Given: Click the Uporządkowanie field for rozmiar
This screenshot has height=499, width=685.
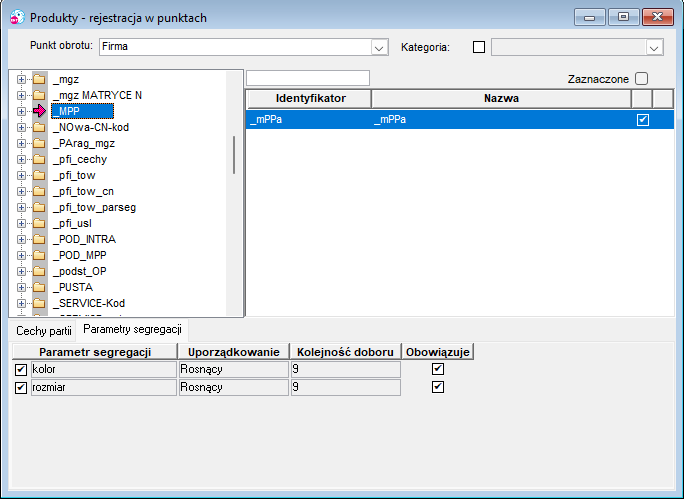Looking at the screenshot, I should coord(234,387).
